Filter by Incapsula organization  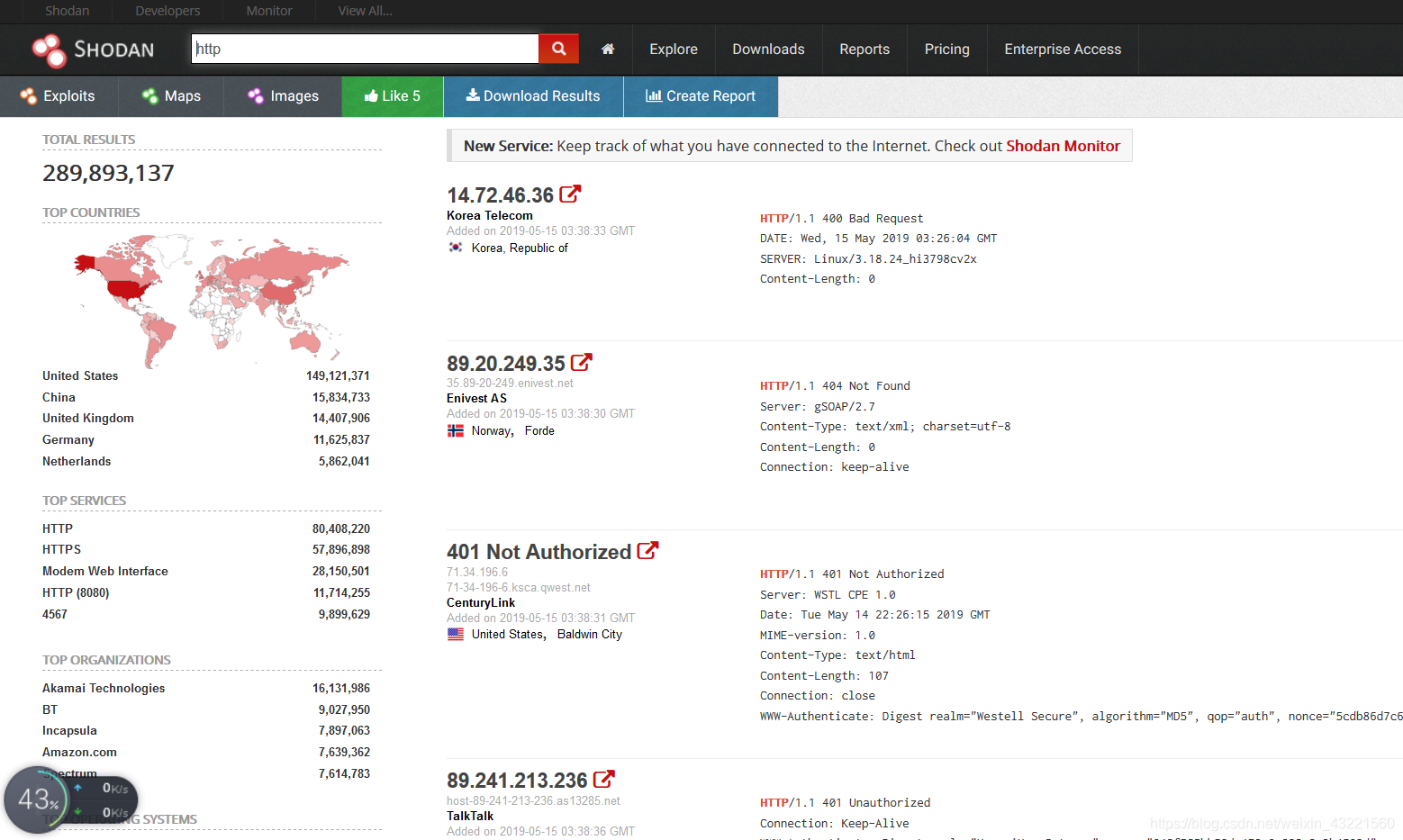(x=69, y=730)
